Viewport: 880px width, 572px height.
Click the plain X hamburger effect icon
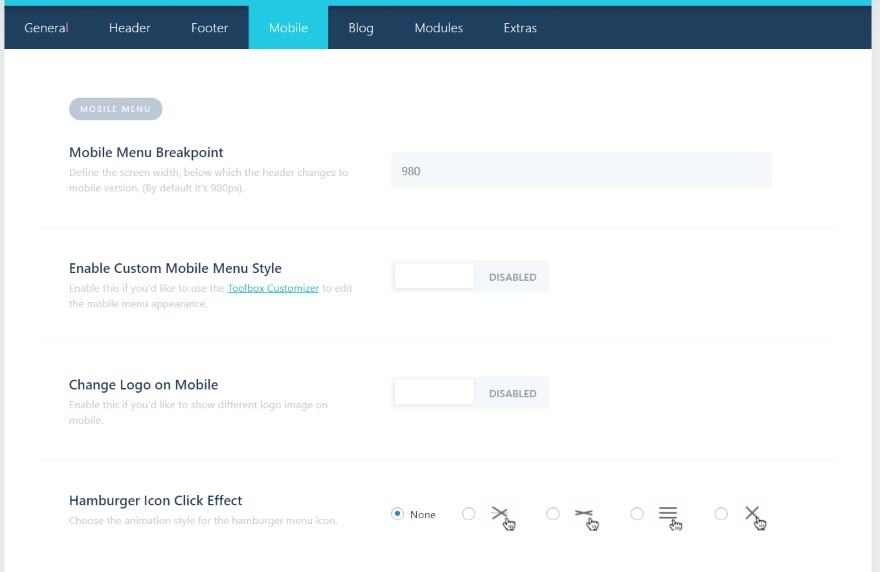click(x=755, y=517)
